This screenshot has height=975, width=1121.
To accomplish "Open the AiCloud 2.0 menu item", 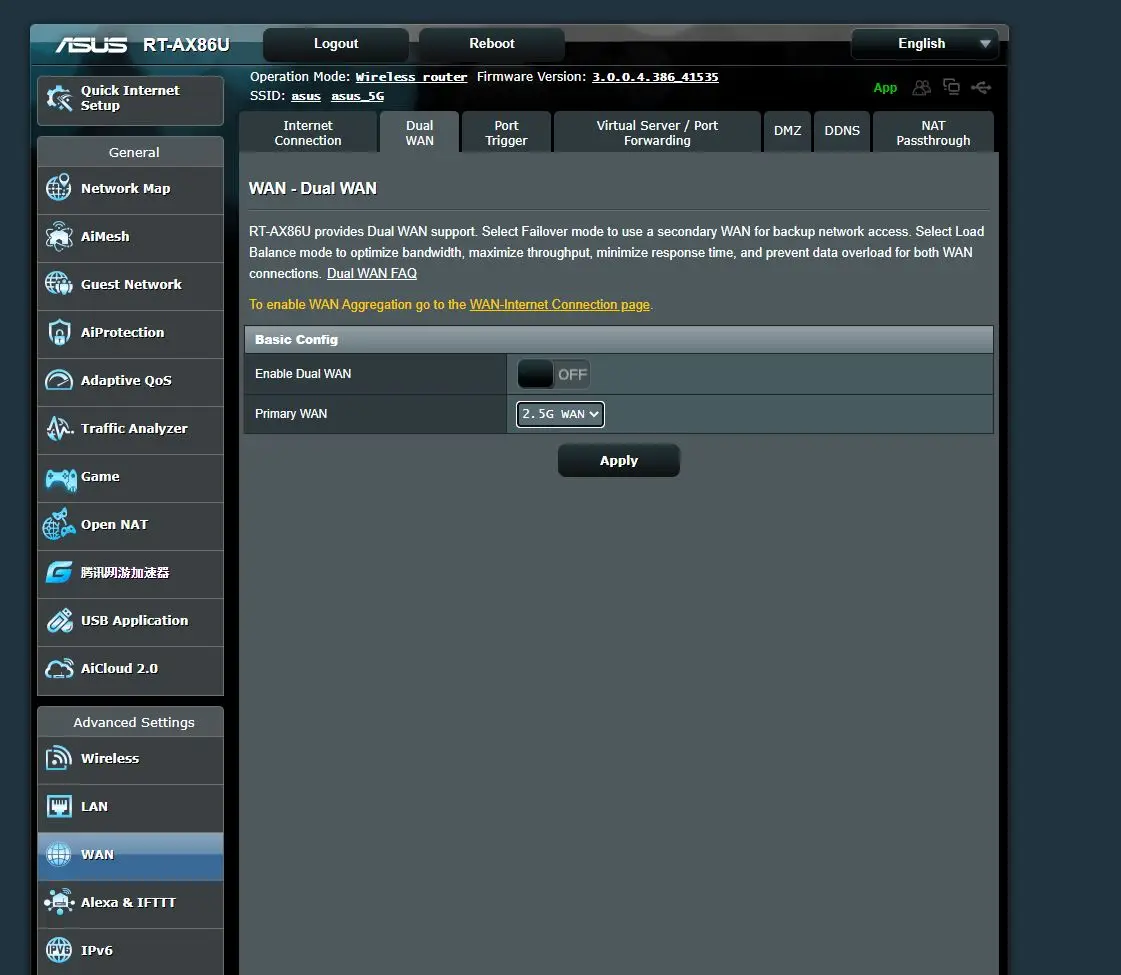I will 130,669.
